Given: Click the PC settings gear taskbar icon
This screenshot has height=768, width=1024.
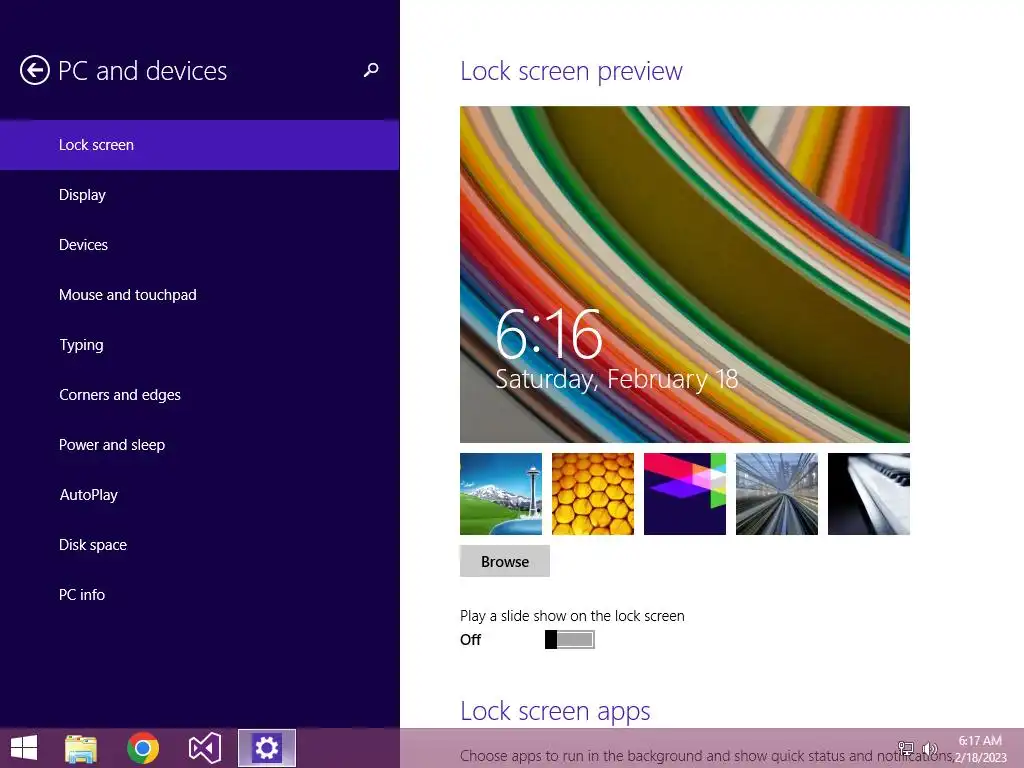Looking at the screenshot, I should click(x=266, y=748).
